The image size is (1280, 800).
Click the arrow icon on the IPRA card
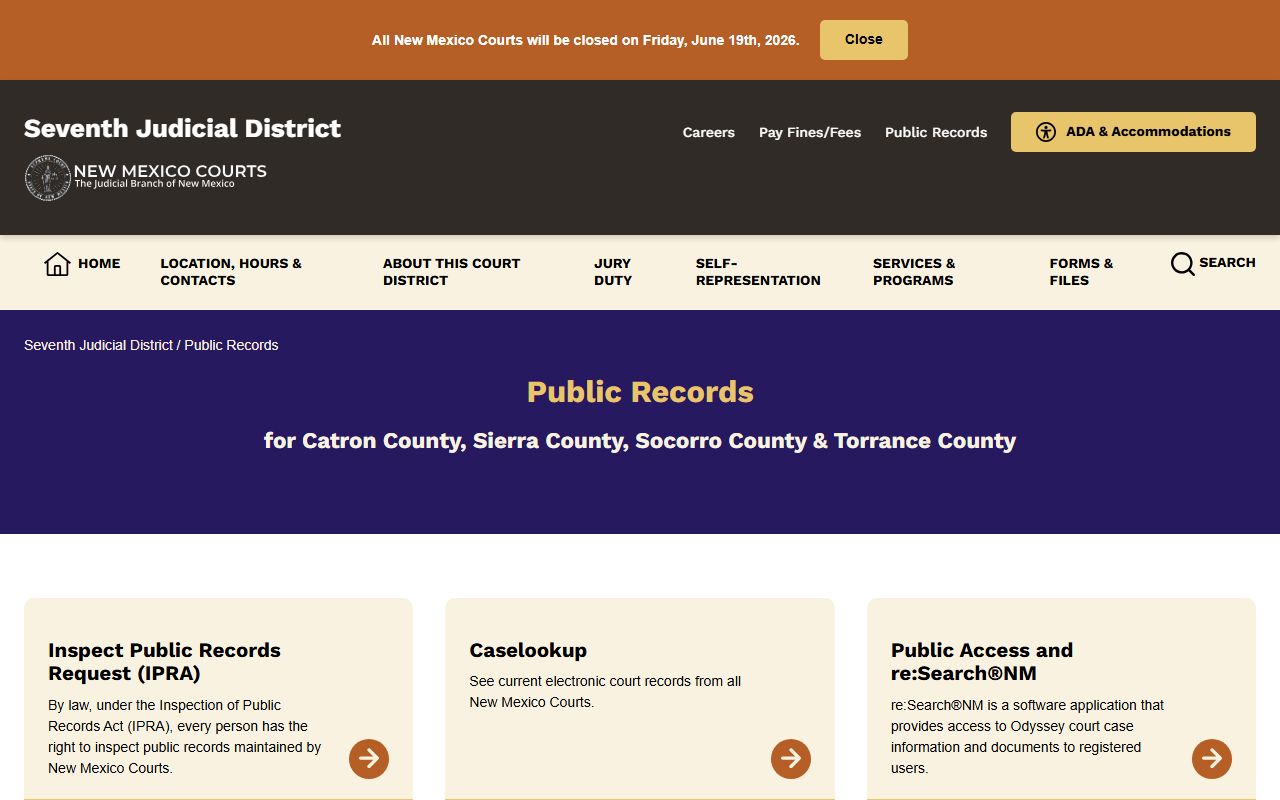[369, 759]
